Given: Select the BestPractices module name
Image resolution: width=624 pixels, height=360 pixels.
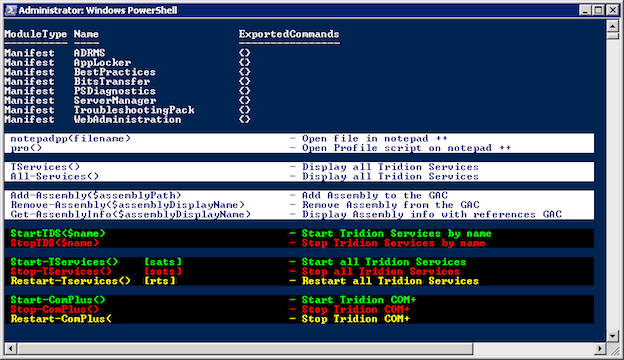Looking at the screenshot, I should point(115,72).
